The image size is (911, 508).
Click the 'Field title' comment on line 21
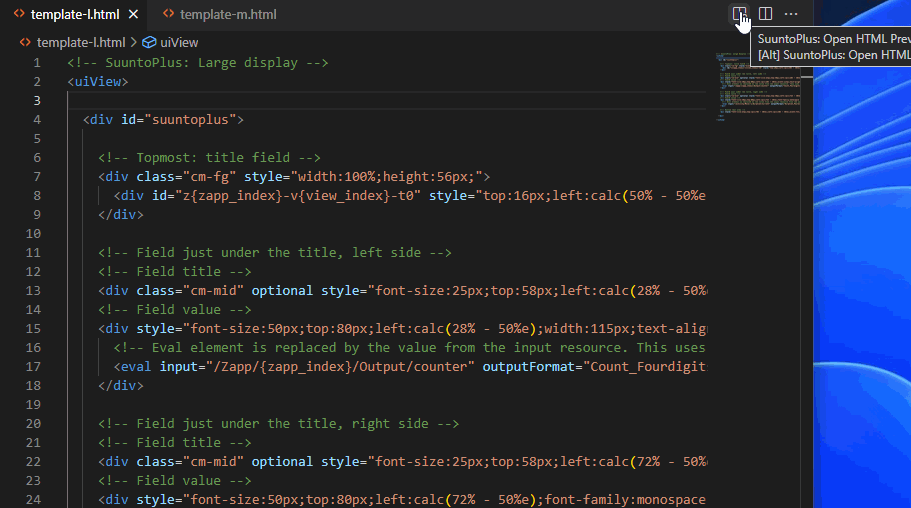175,443
